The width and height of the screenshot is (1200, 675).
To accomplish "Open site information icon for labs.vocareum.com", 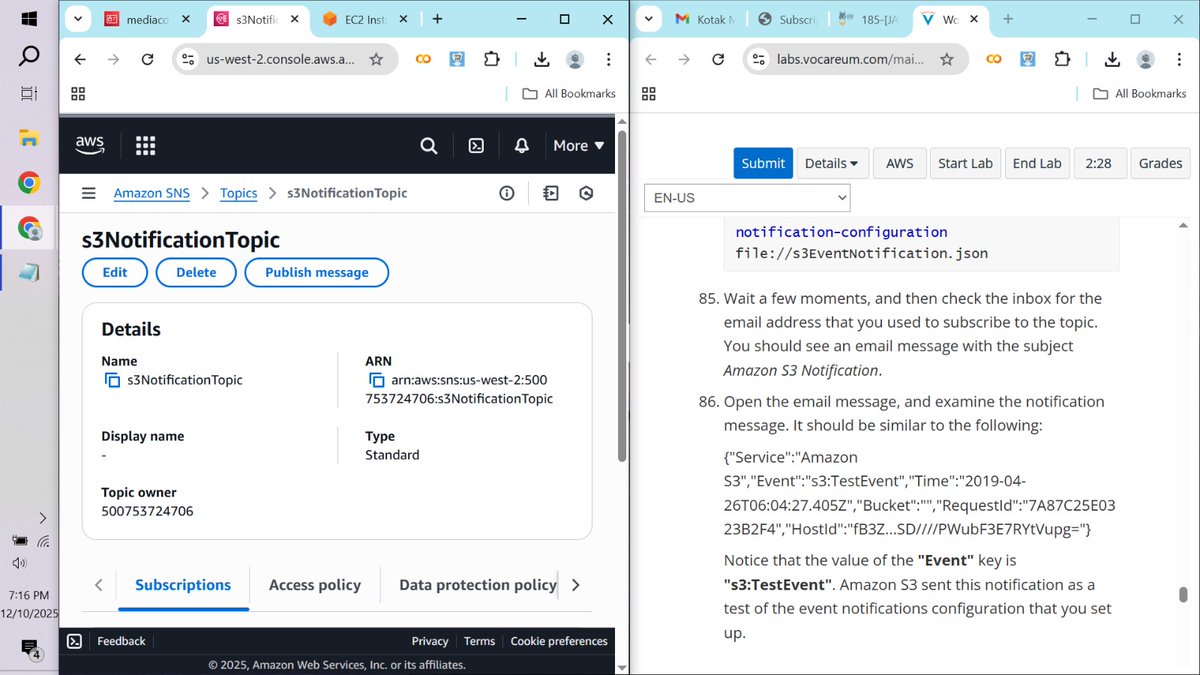I will click(x=759, y=60).
